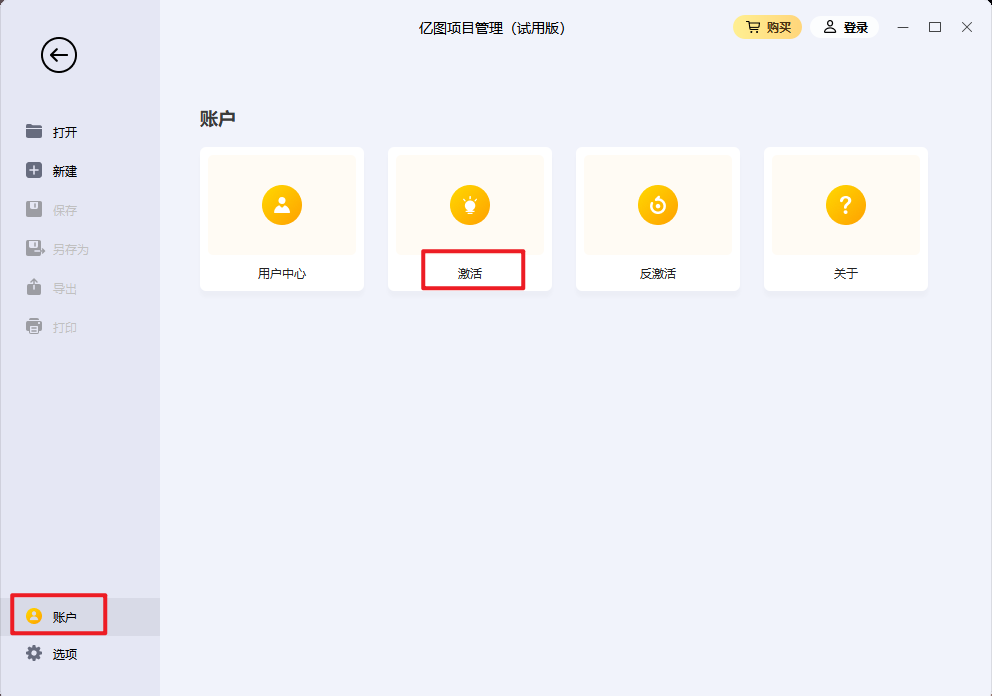The image size is (992, 696).
Task: Select 导出 in the sidebar
Action: click(x=65, y=289)
